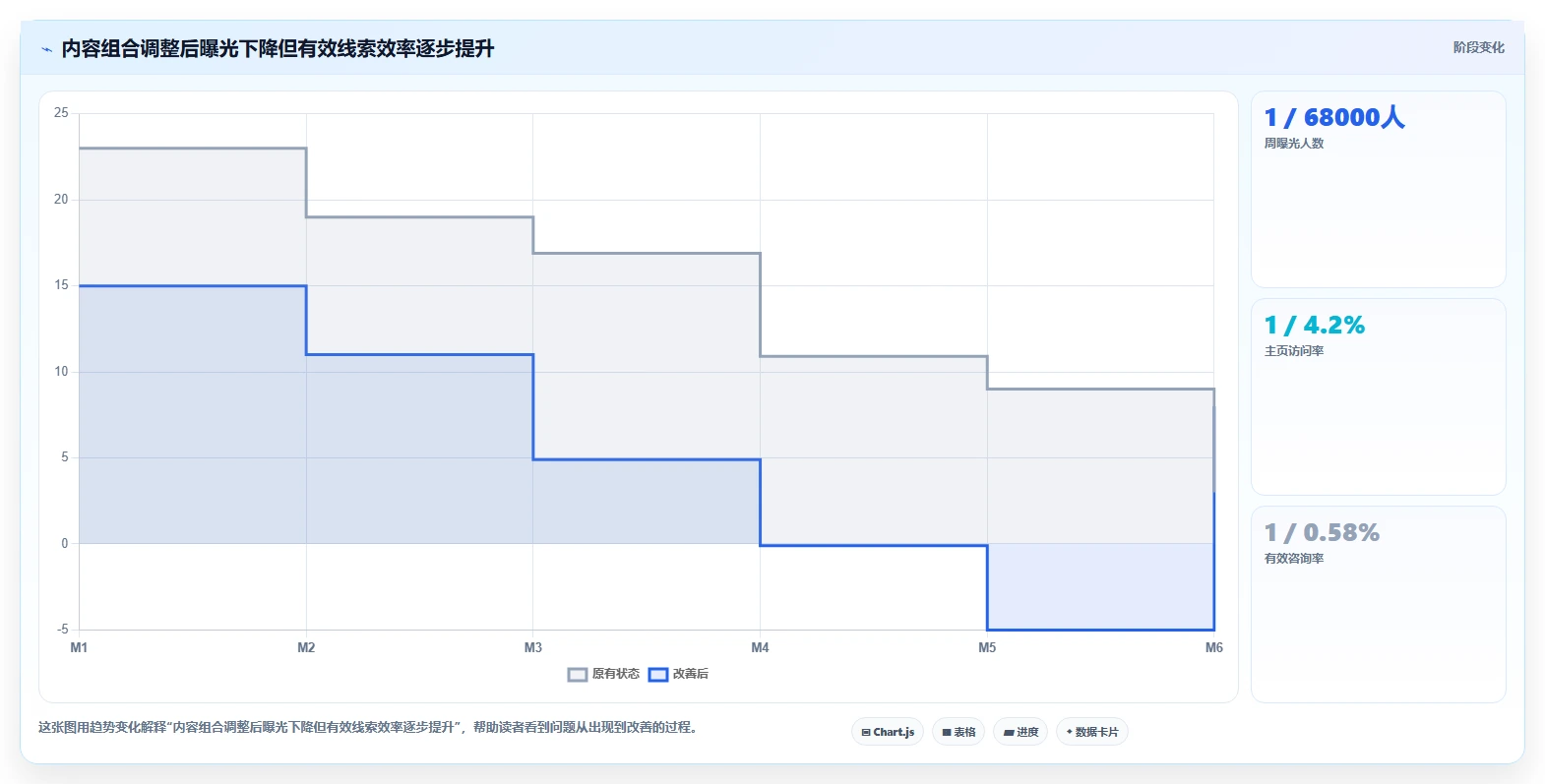Open the 周曝光人数 68000人 card

coord(1378,190)
